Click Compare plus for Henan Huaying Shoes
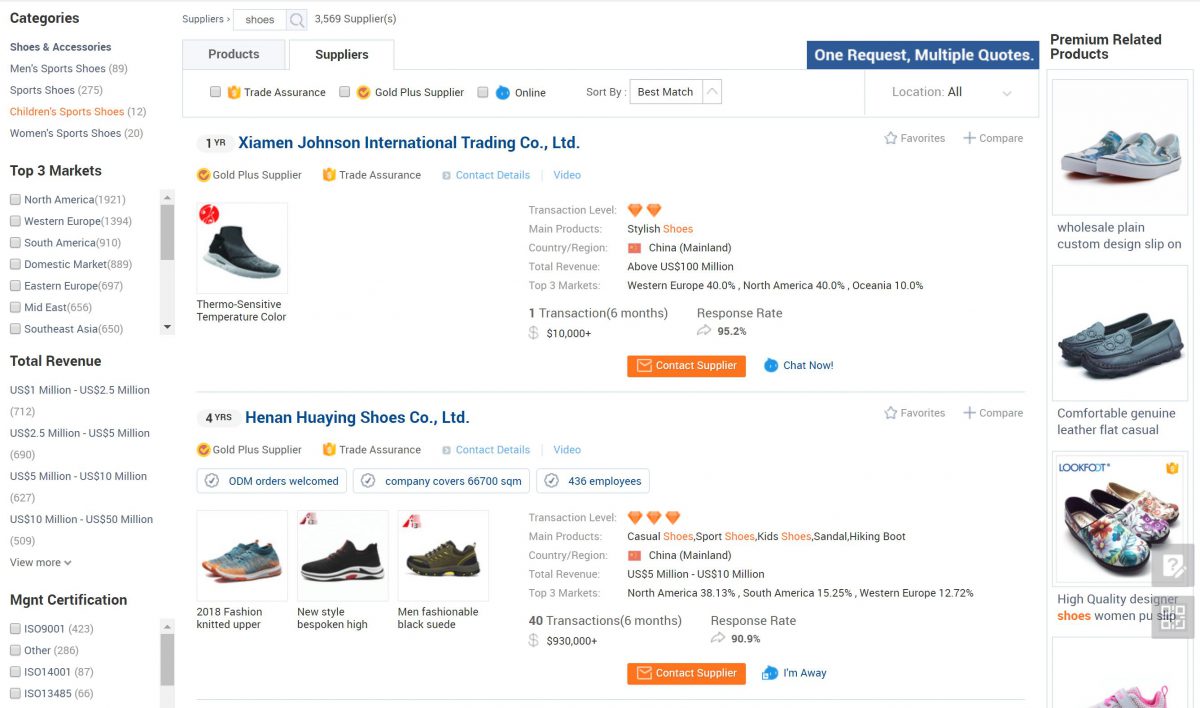 (x=969, y=413)
